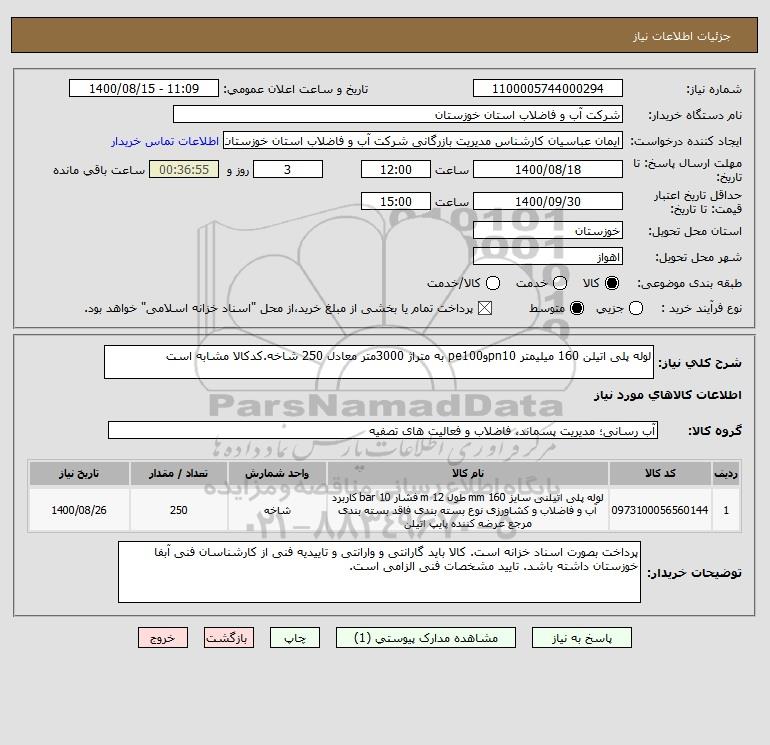The height and width of the screenshot is (745, 770).
Task: Click the پاسخ به نیاز button
Action: point(582,638)
